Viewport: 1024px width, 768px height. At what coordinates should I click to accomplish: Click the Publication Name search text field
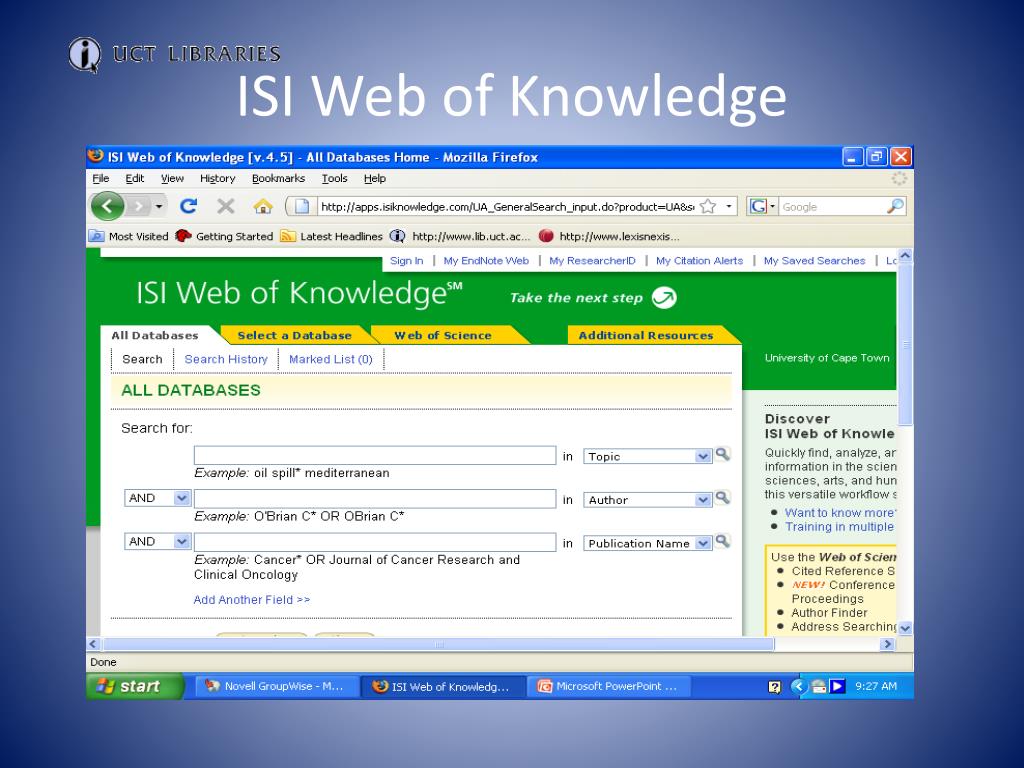pyautogui.click(x=375, y=542)
